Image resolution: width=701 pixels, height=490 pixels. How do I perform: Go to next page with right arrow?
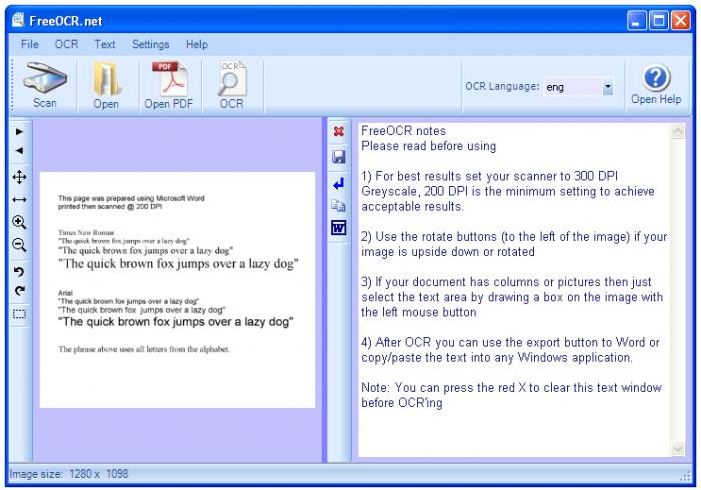[x=19, y=131]
